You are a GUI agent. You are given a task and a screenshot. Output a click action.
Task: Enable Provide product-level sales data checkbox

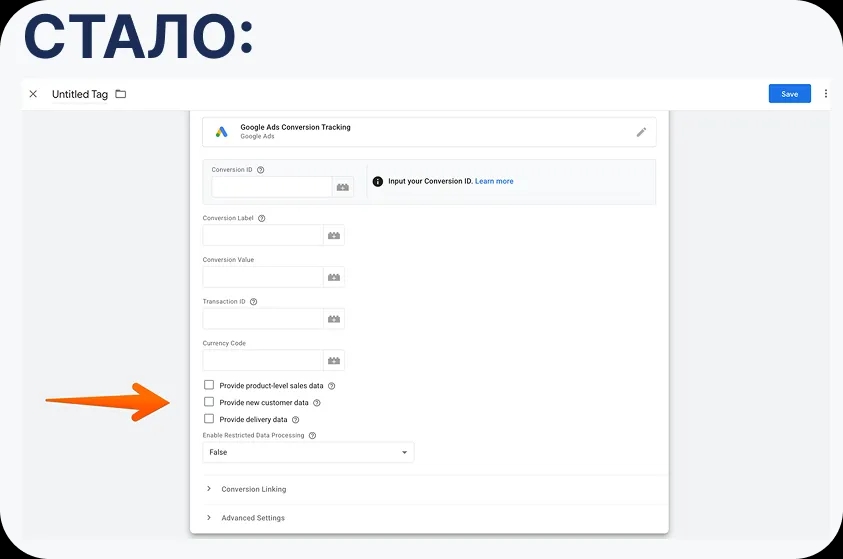209,385
